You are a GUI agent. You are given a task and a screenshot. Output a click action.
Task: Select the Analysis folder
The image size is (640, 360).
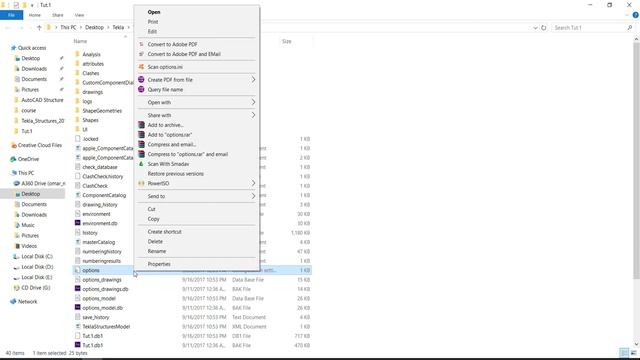[x=91, y=54]
